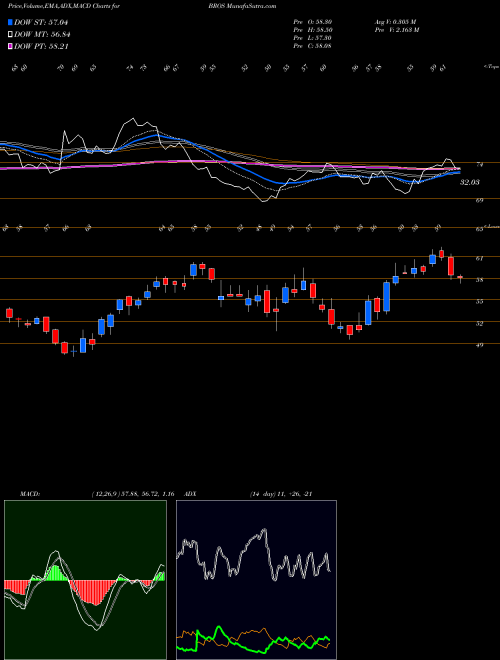Click the blue DOW ST legend swatch
Viewport: 500px width, 660px height.
click(10, 22)
